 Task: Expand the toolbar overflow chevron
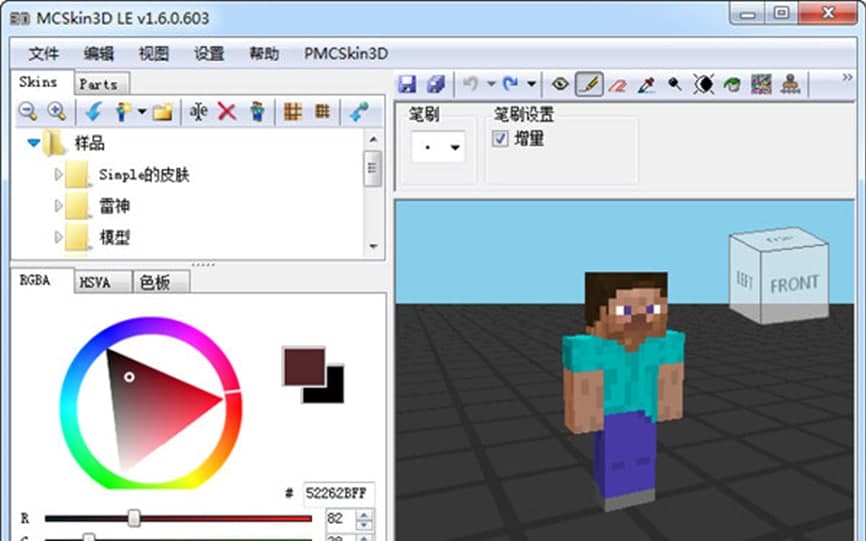(847, 77)
